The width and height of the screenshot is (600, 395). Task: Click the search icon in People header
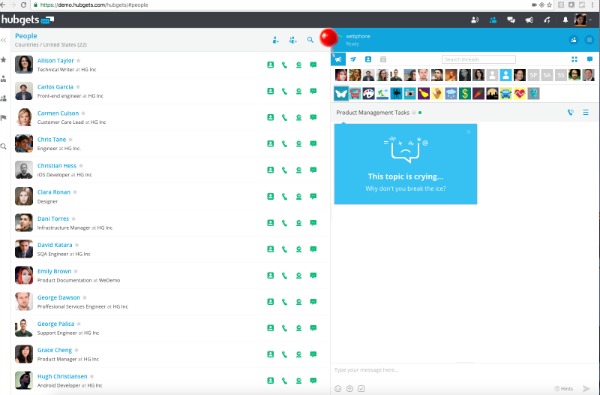tap(310, 40)
